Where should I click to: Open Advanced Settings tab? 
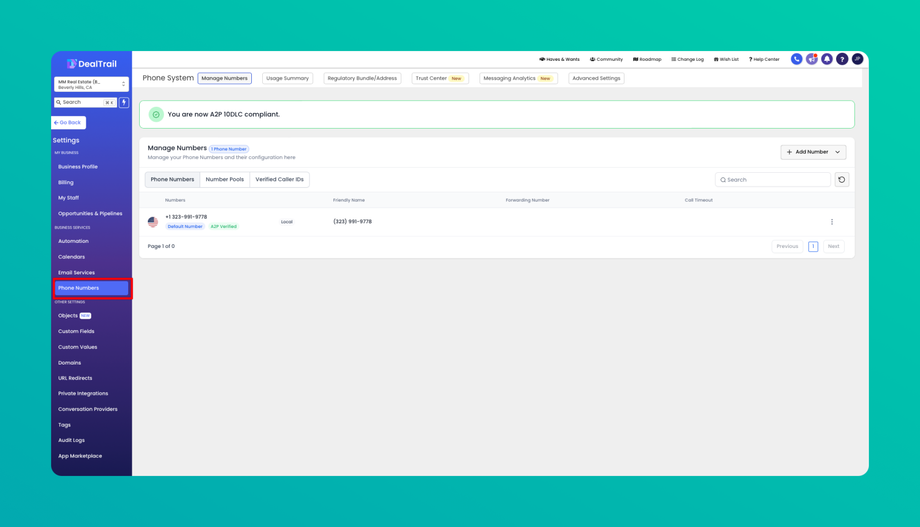[x=596, y=78]
